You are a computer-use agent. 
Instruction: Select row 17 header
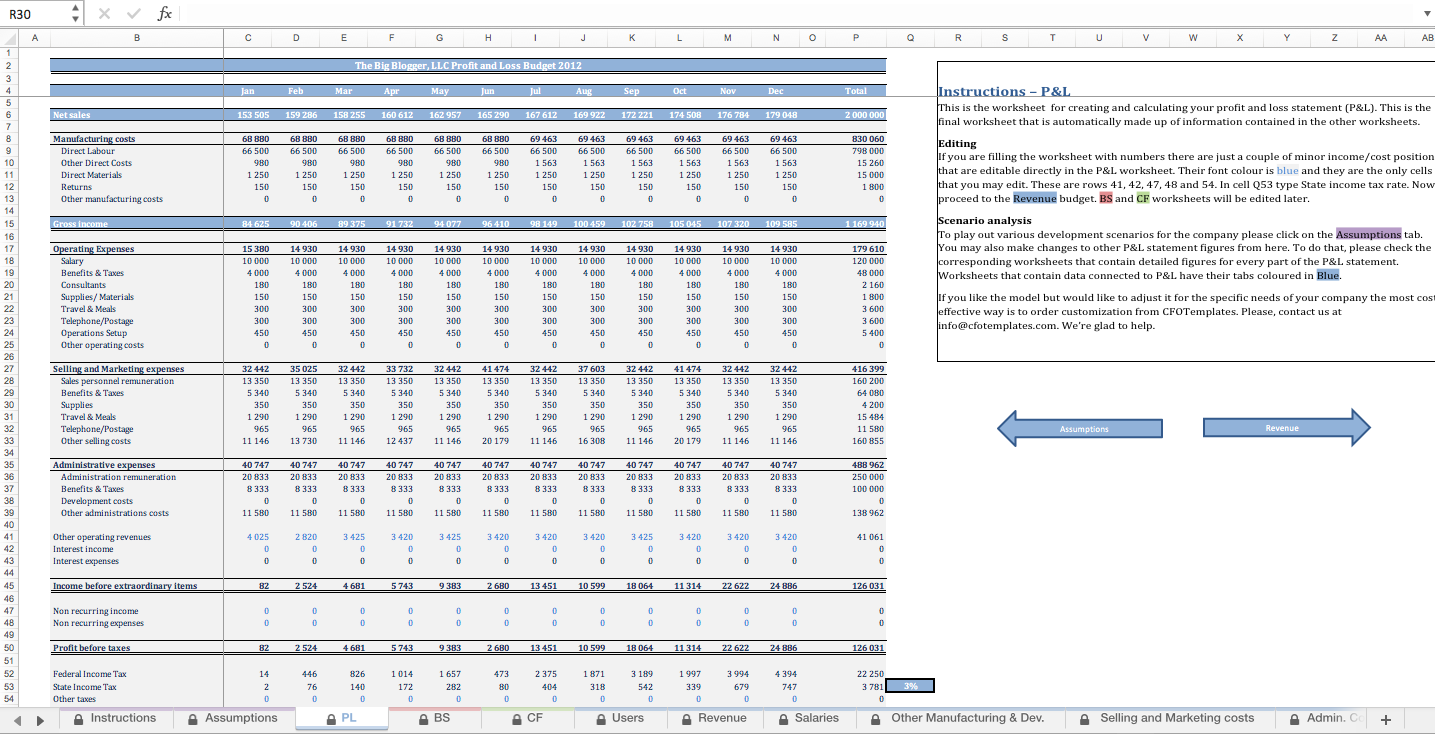(x=8, y=249)
